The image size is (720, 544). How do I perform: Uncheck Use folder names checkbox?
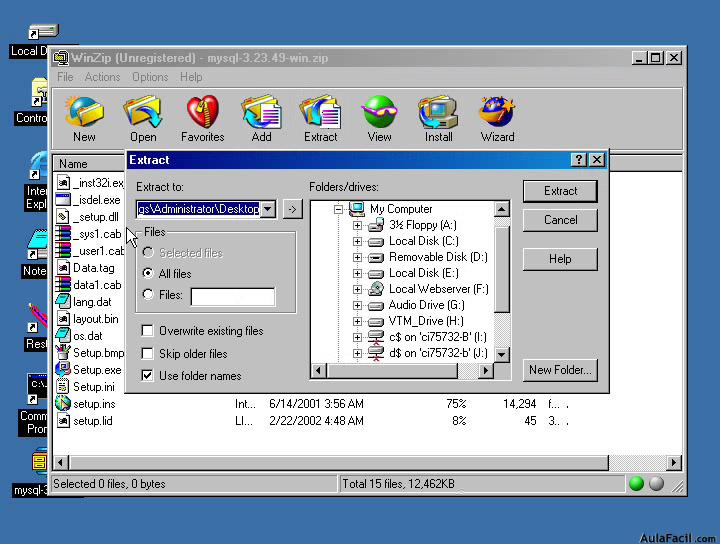(x=147, y=376)
